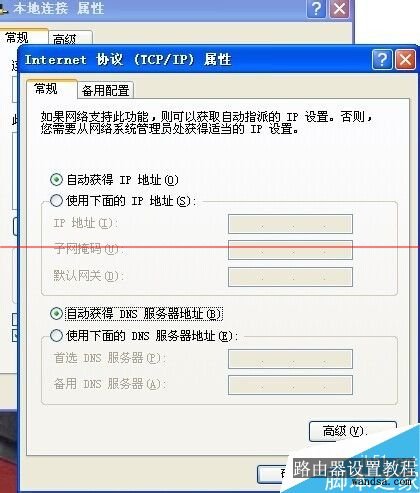Click the 首选 DNS 服务器 field
The height and width of the screenshot is (493, 420).
[290, 359]
